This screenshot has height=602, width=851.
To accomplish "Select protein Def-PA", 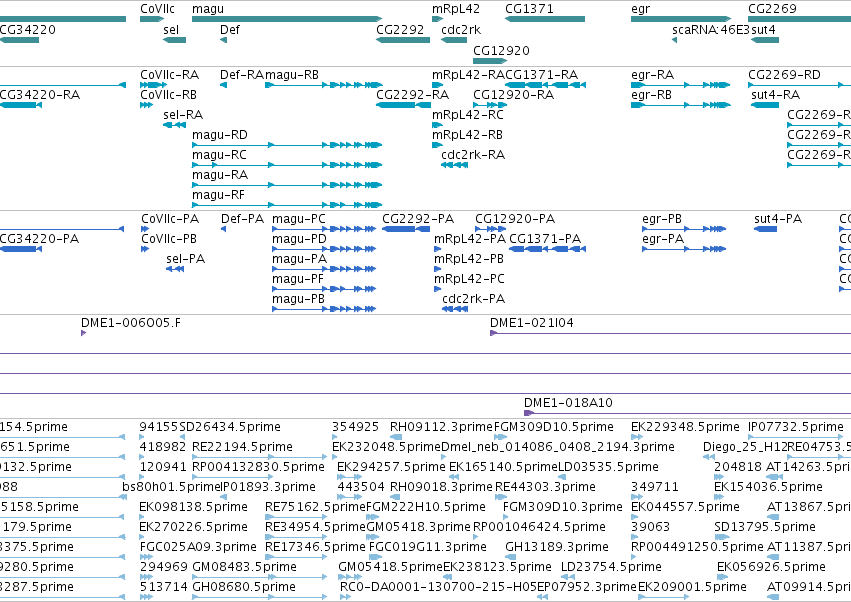I will click(224, 229).
